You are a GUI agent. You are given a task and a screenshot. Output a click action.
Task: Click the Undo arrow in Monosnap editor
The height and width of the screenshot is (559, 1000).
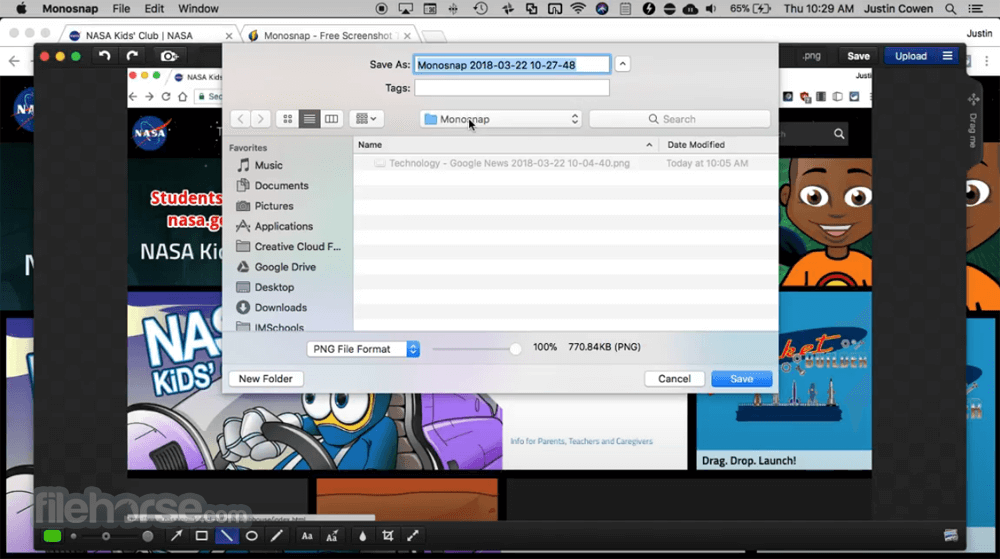(x=105, y=56)
